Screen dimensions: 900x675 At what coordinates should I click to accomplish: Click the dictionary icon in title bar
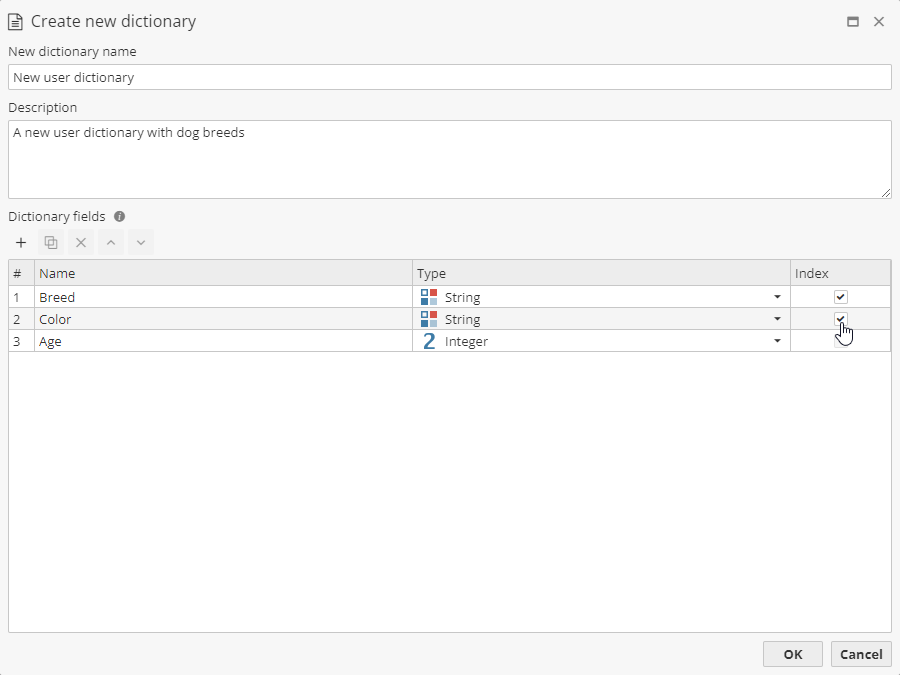(x=17, y=20)
